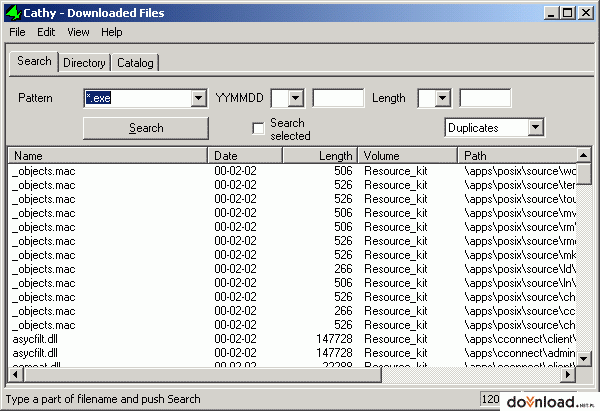
Task: Click horizontal scrollbar right arrow
Action: click(569, 374)
